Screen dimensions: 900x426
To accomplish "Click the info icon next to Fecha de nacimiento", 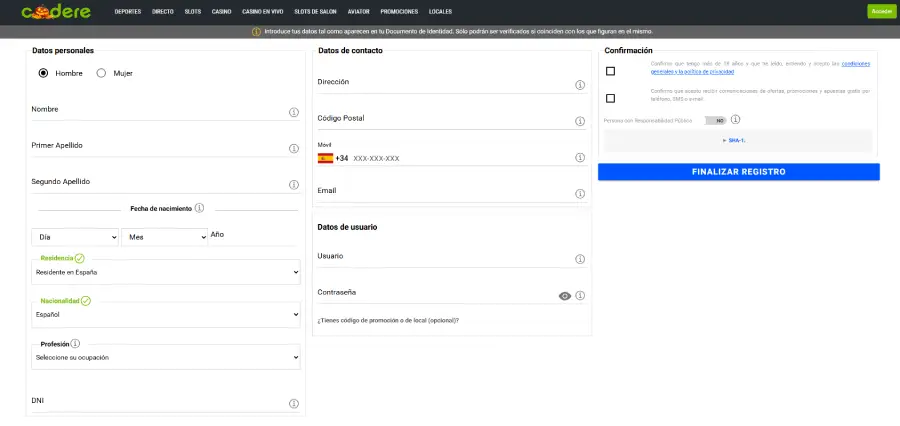I will [200, 208].
